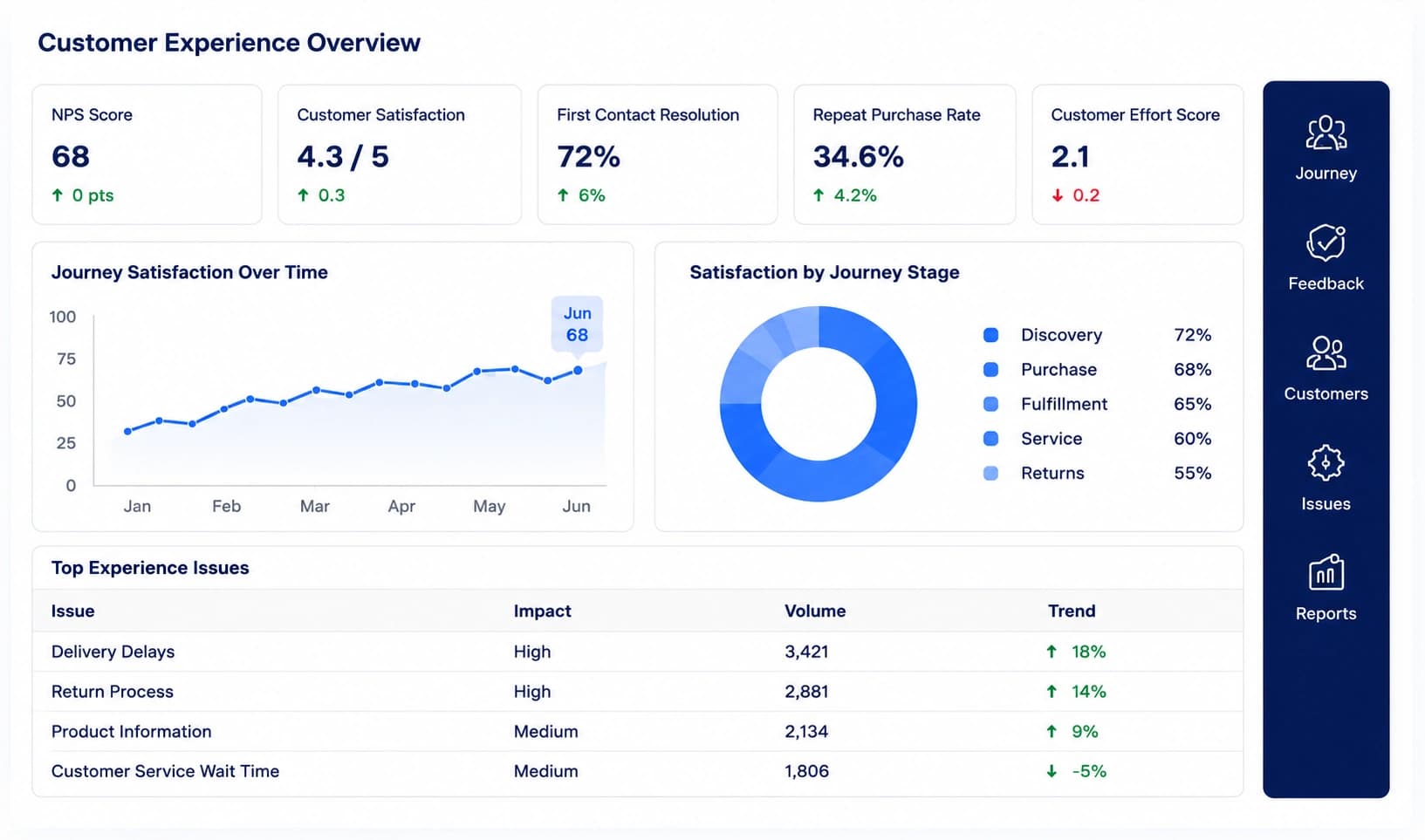
Task: Click the 3,421 volume cell
Action: [806, 652]
